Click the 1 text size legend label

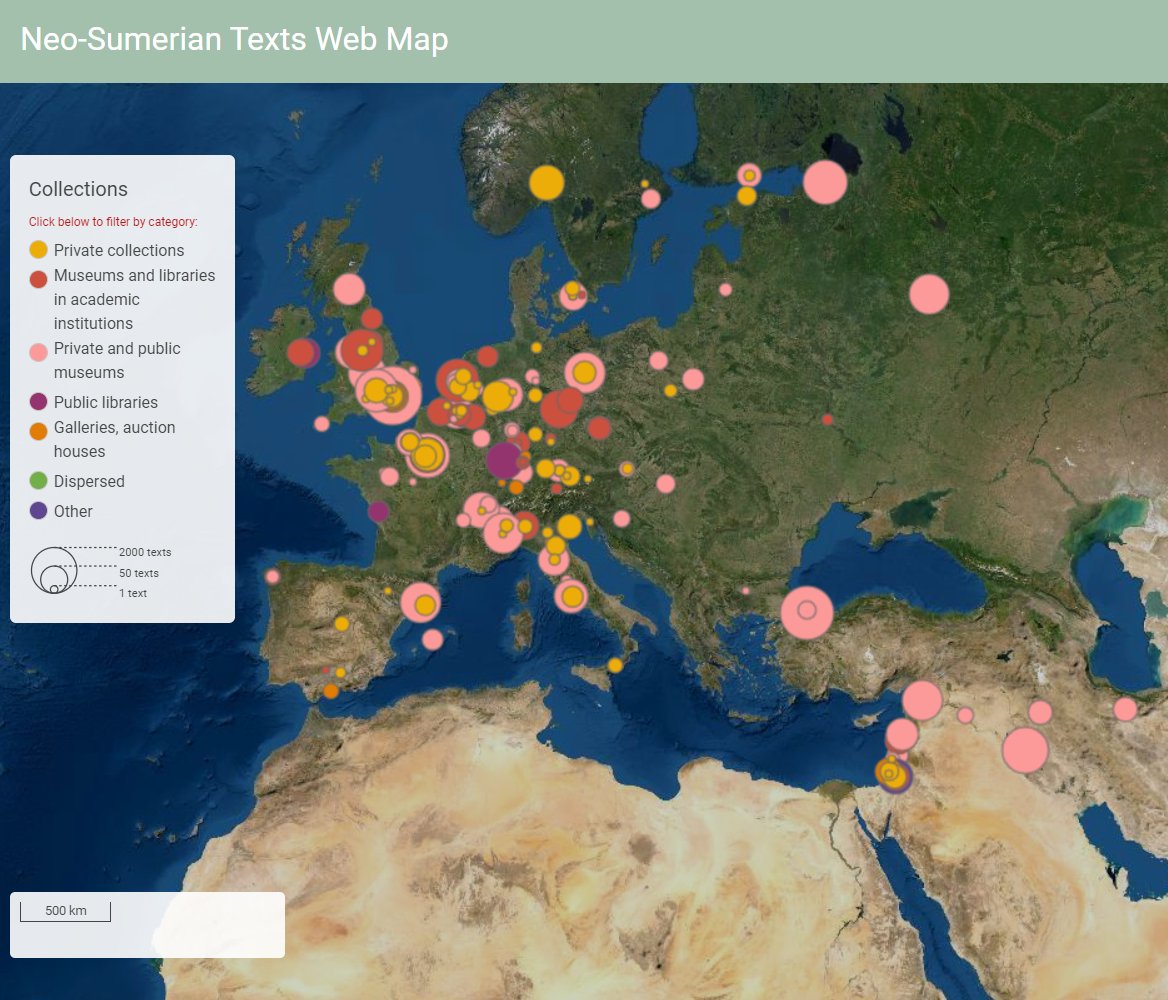133,593
